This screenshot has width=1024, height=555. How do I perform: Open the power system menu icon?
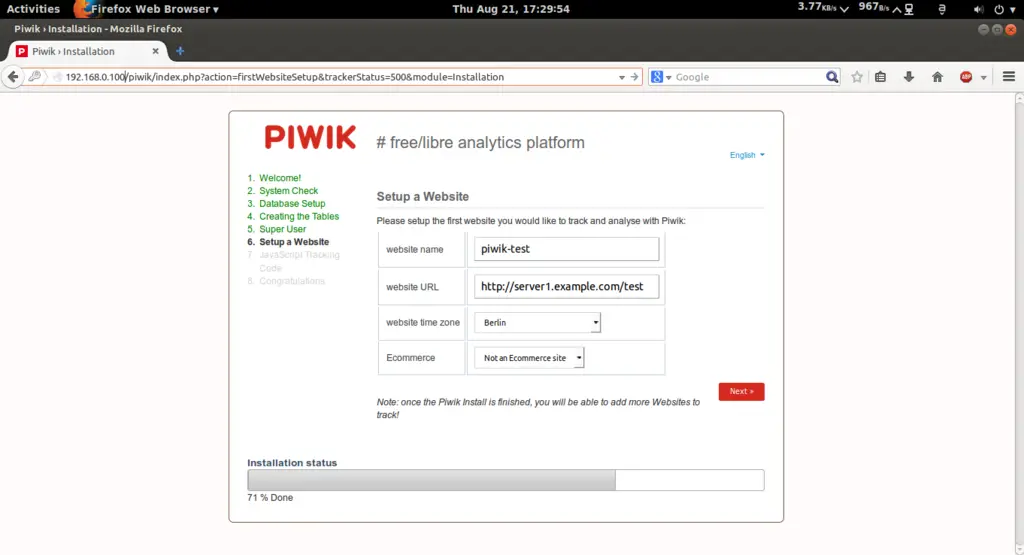999,10
